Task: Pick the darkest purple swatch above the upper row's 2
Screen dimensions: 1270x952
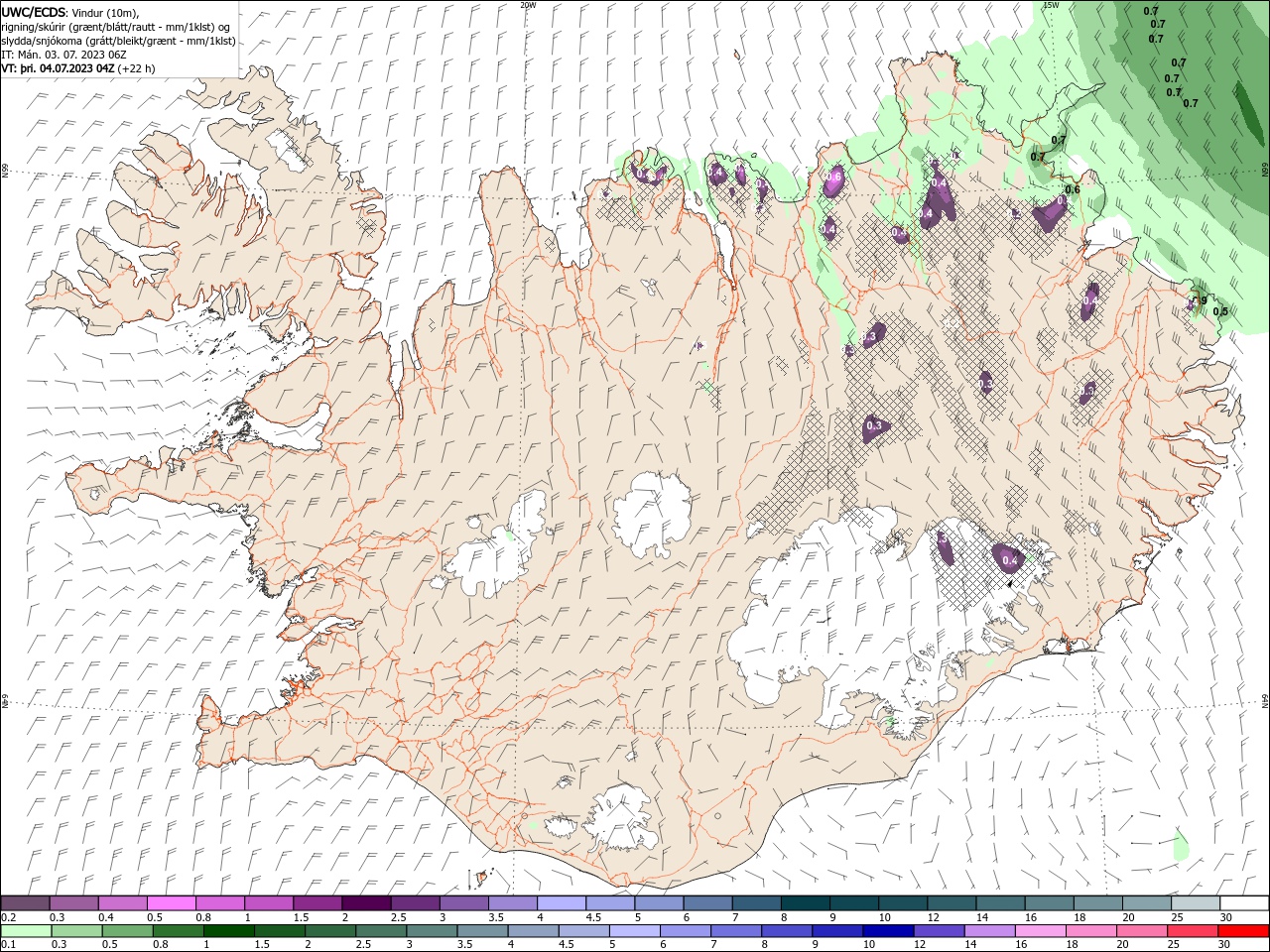Action: tap(365, 903)
